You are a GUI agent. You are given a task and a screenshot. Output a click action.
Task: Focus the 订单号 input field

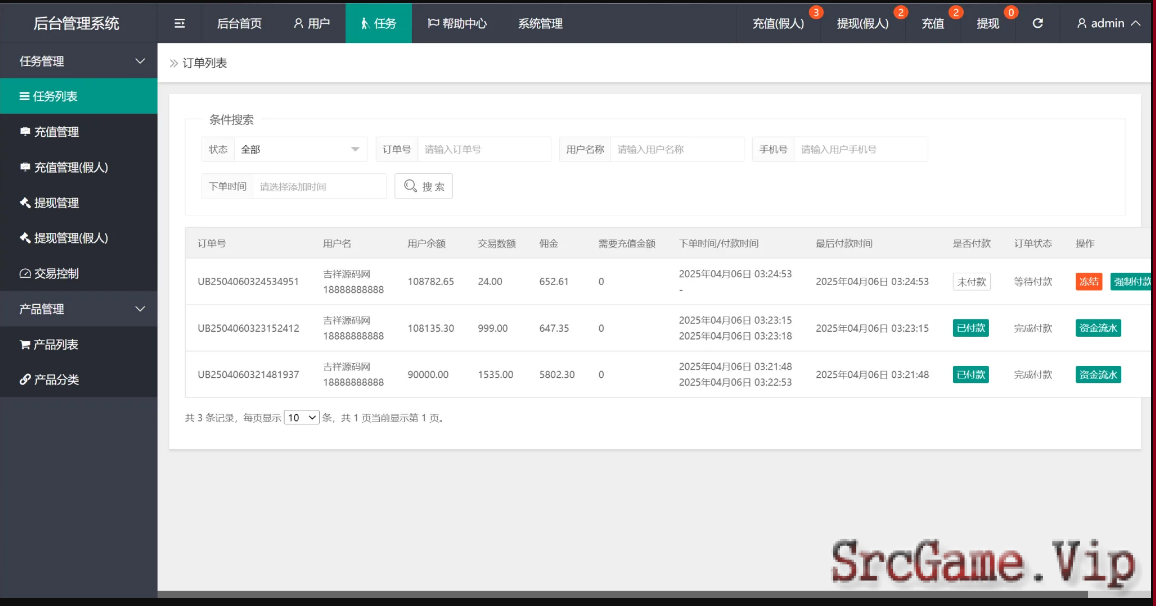point(484,150)
